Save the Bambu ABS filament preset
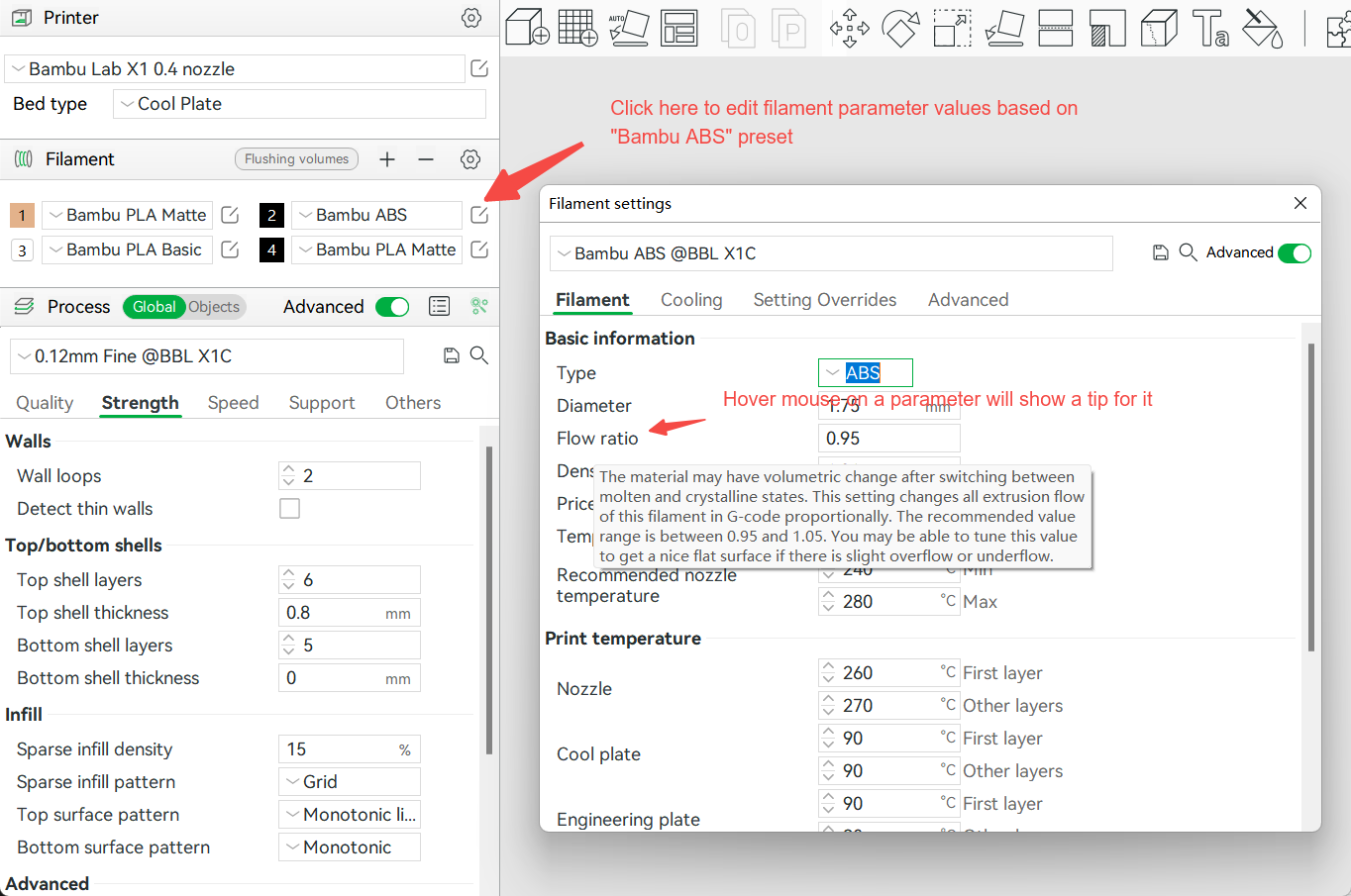 [1161, 252]
